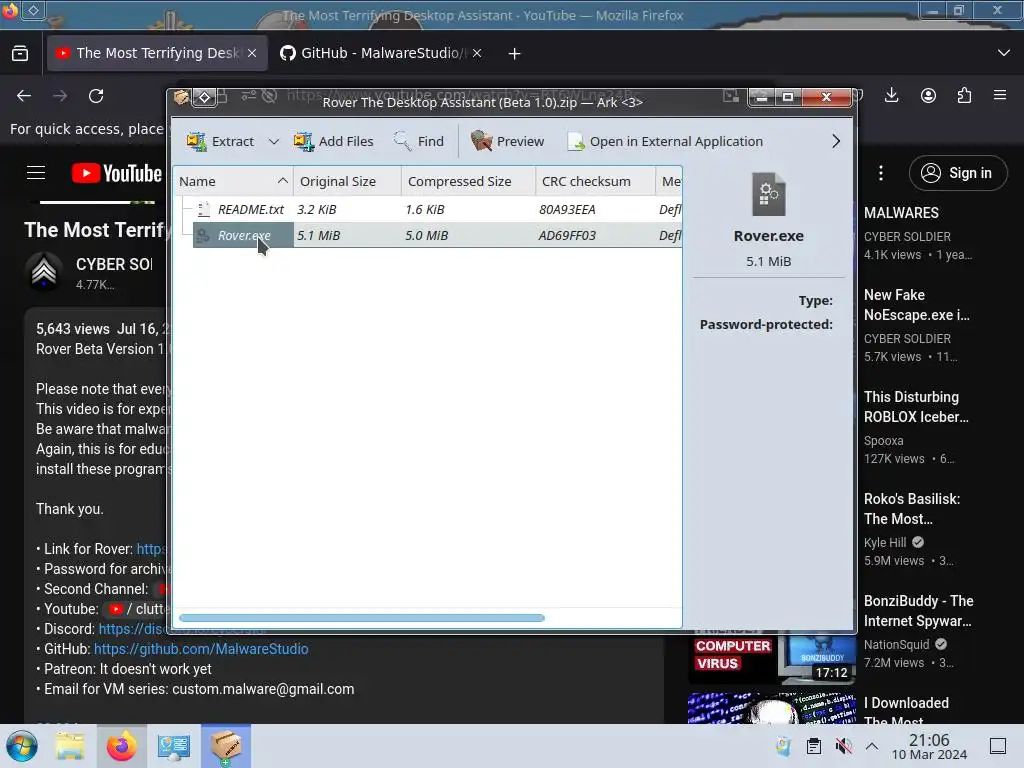This screenshot has height=768, width=1024.
Task: Open the system settings taskbar icon
Action: [173, 746]
